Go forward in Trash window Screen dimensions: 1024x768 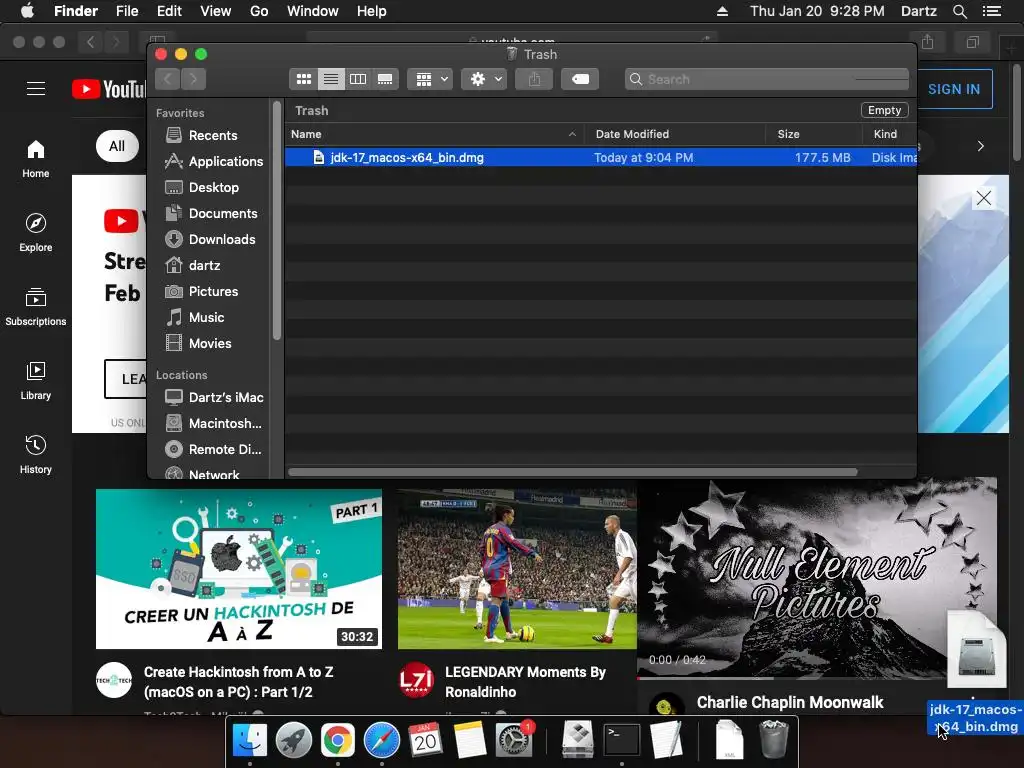[193, 79]
